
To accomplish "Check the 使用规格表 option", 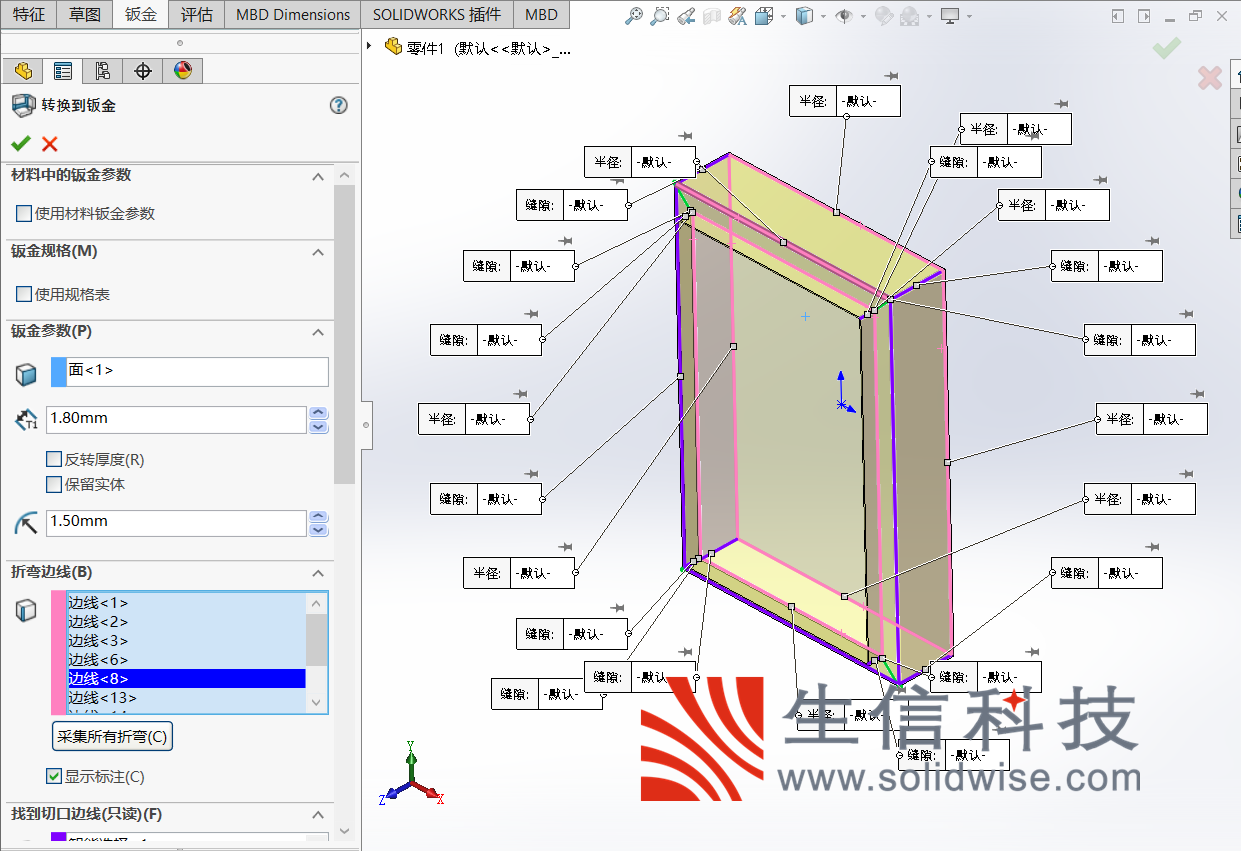I will pyautogui.click(x=24, y=294).
